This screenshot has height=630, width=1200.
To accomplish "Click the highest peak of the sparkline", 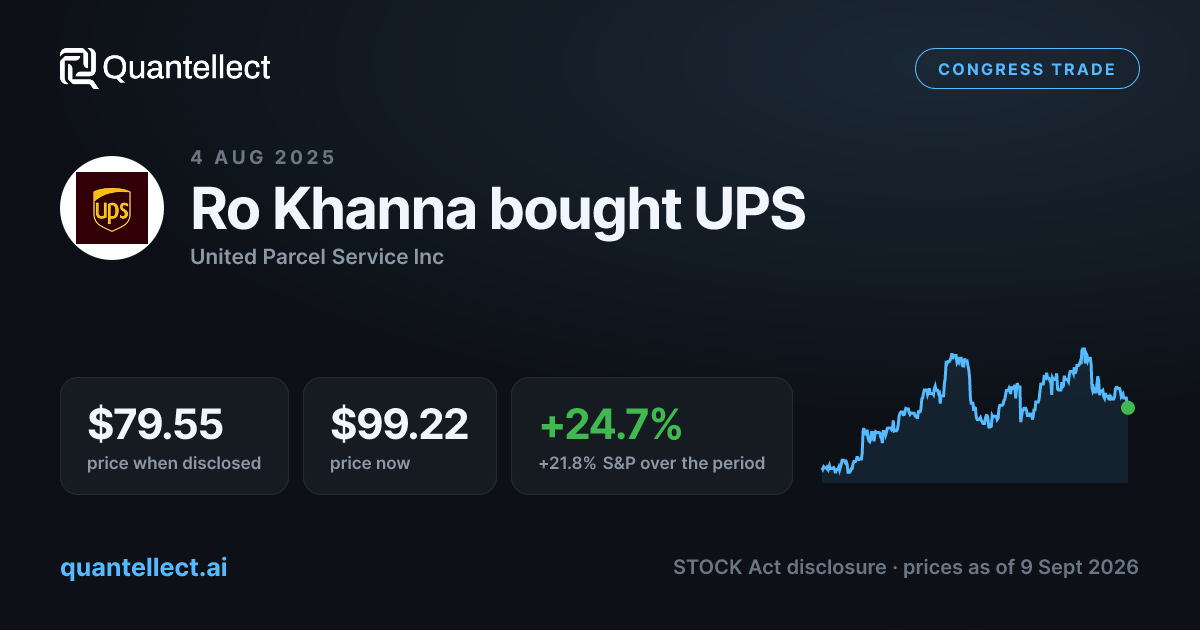I will [x=1084, y=351].
